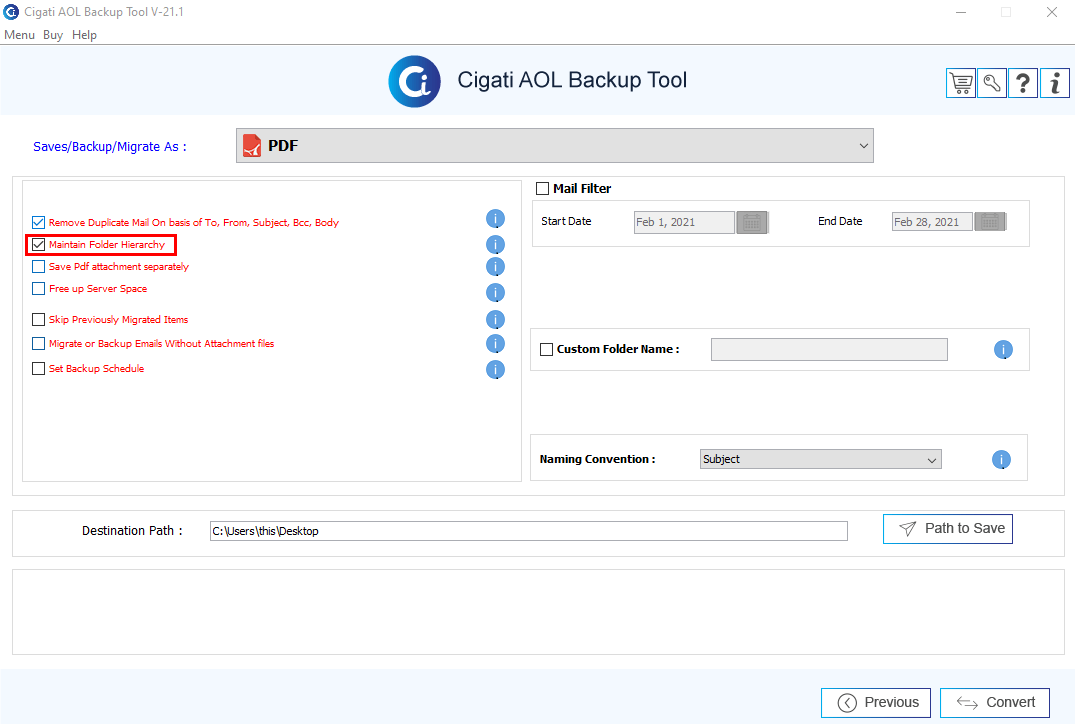
Task: Open the Saves/Backup/Migrate As PDF dropdown
Action: [555, 145]
